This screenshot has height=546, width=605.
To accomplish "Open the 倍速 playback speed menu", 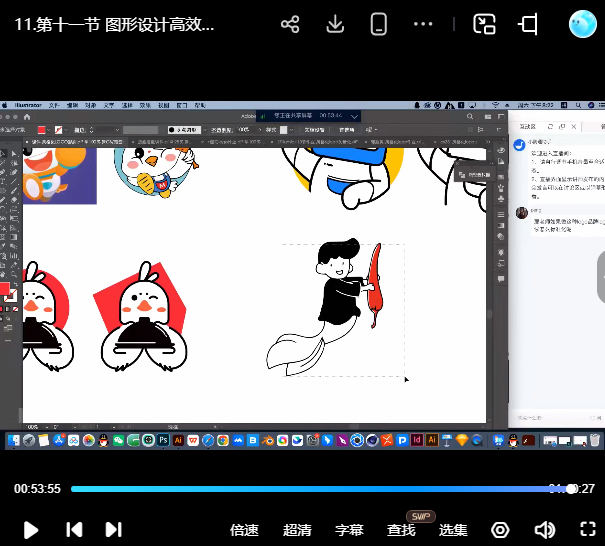I will (244, 530).
